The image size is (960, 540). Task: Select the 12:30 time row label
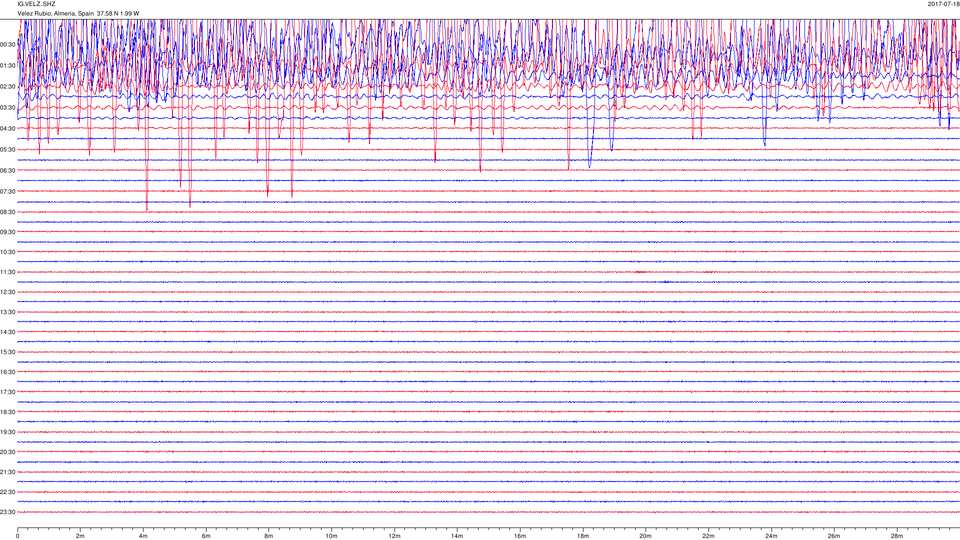click(7, 292)
